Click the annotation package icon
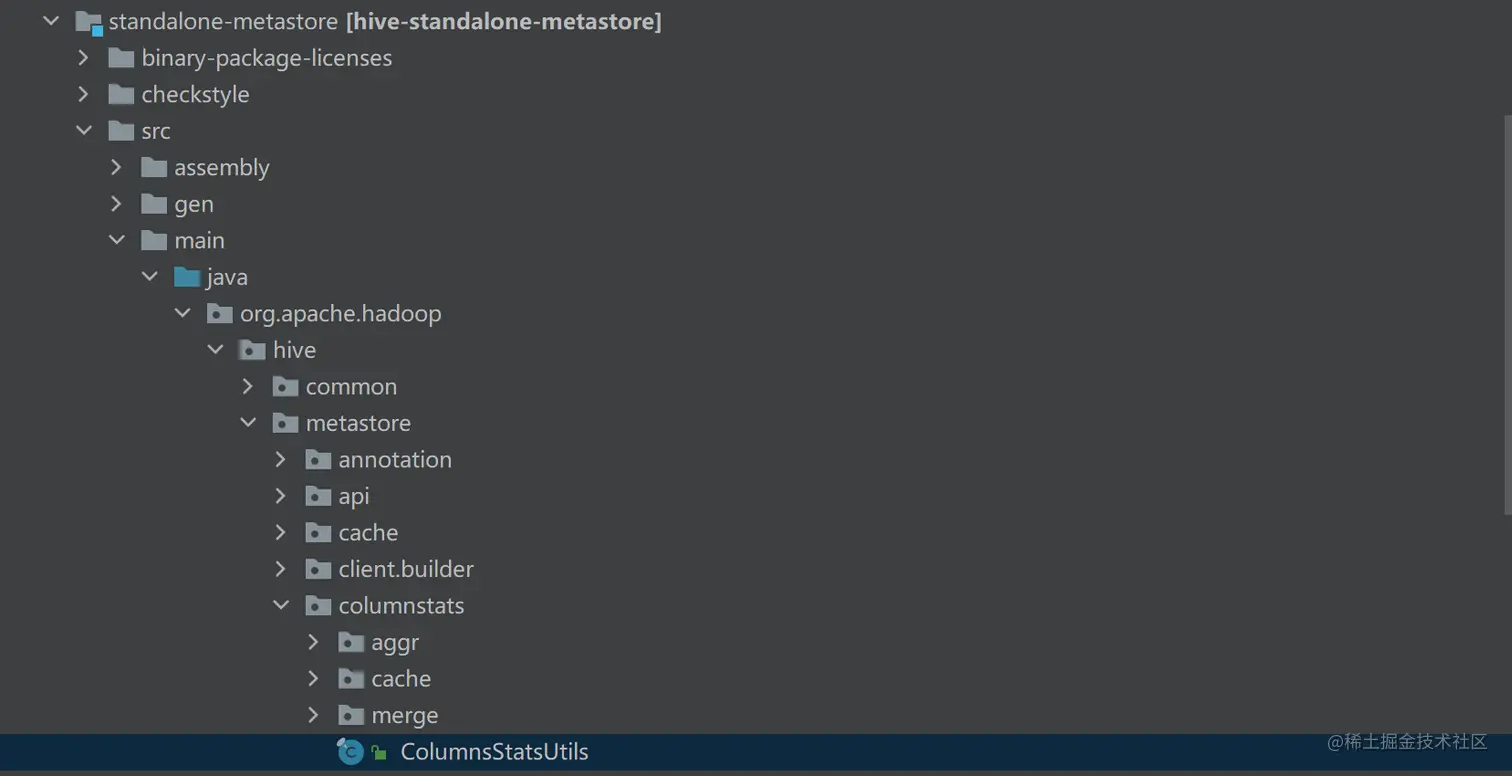Screen dimensions: 1512x776 (x=318, y=459)
